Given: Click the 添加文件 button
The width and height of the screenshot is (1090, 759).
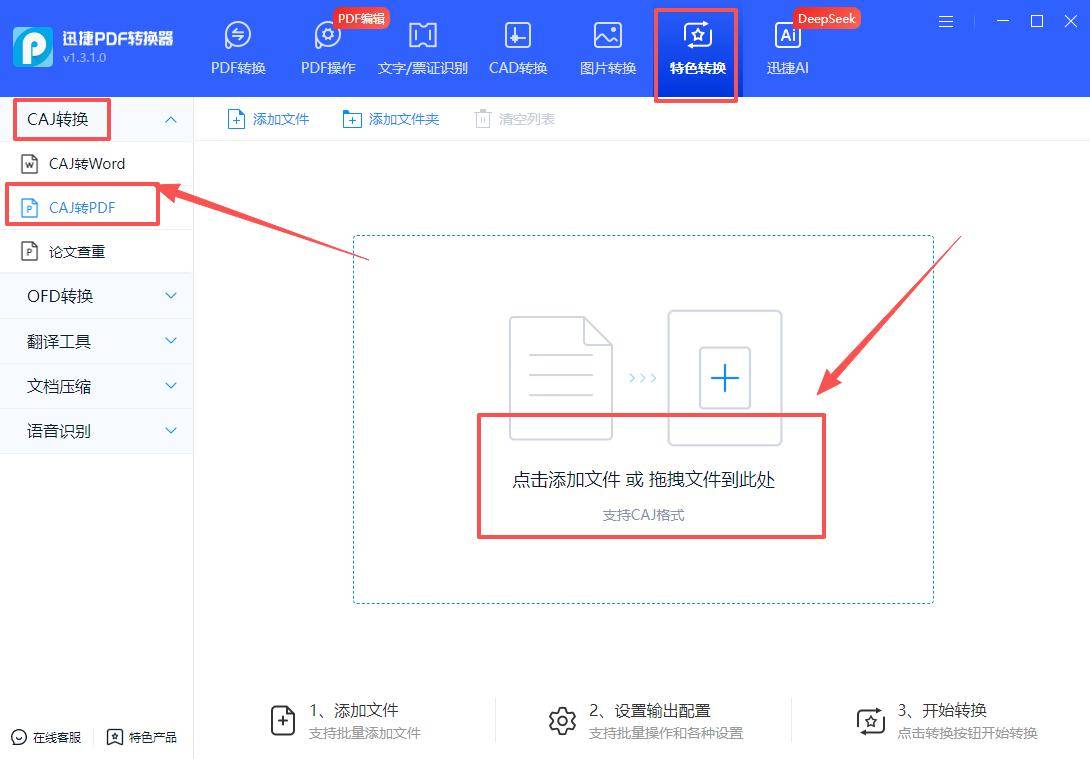Looking at the screenshot, I should click(x=267, y=118).
